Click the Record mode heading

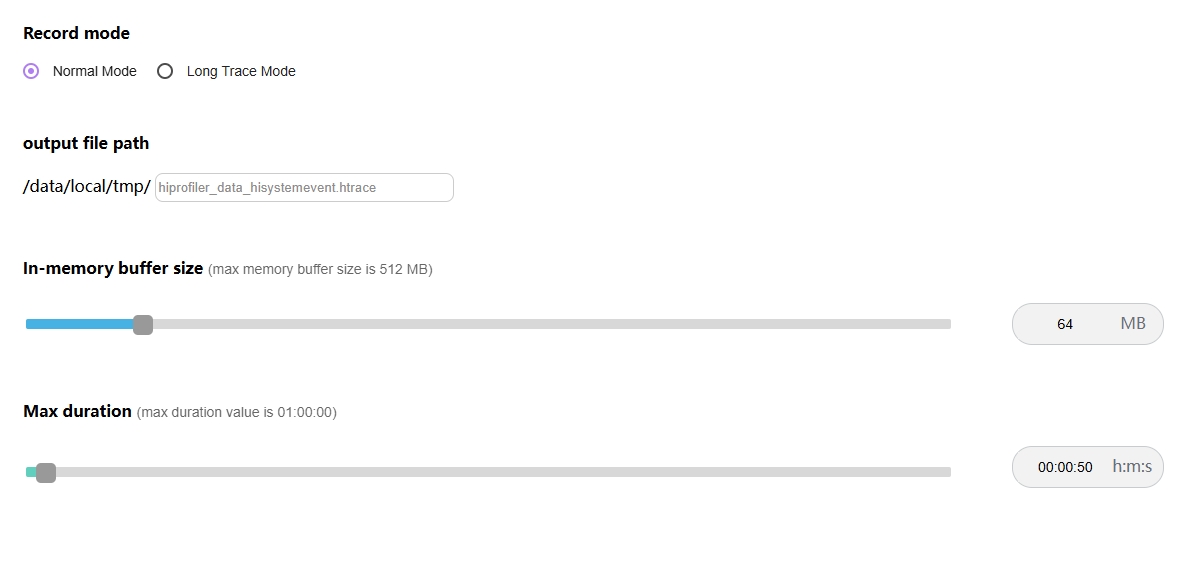77,33
